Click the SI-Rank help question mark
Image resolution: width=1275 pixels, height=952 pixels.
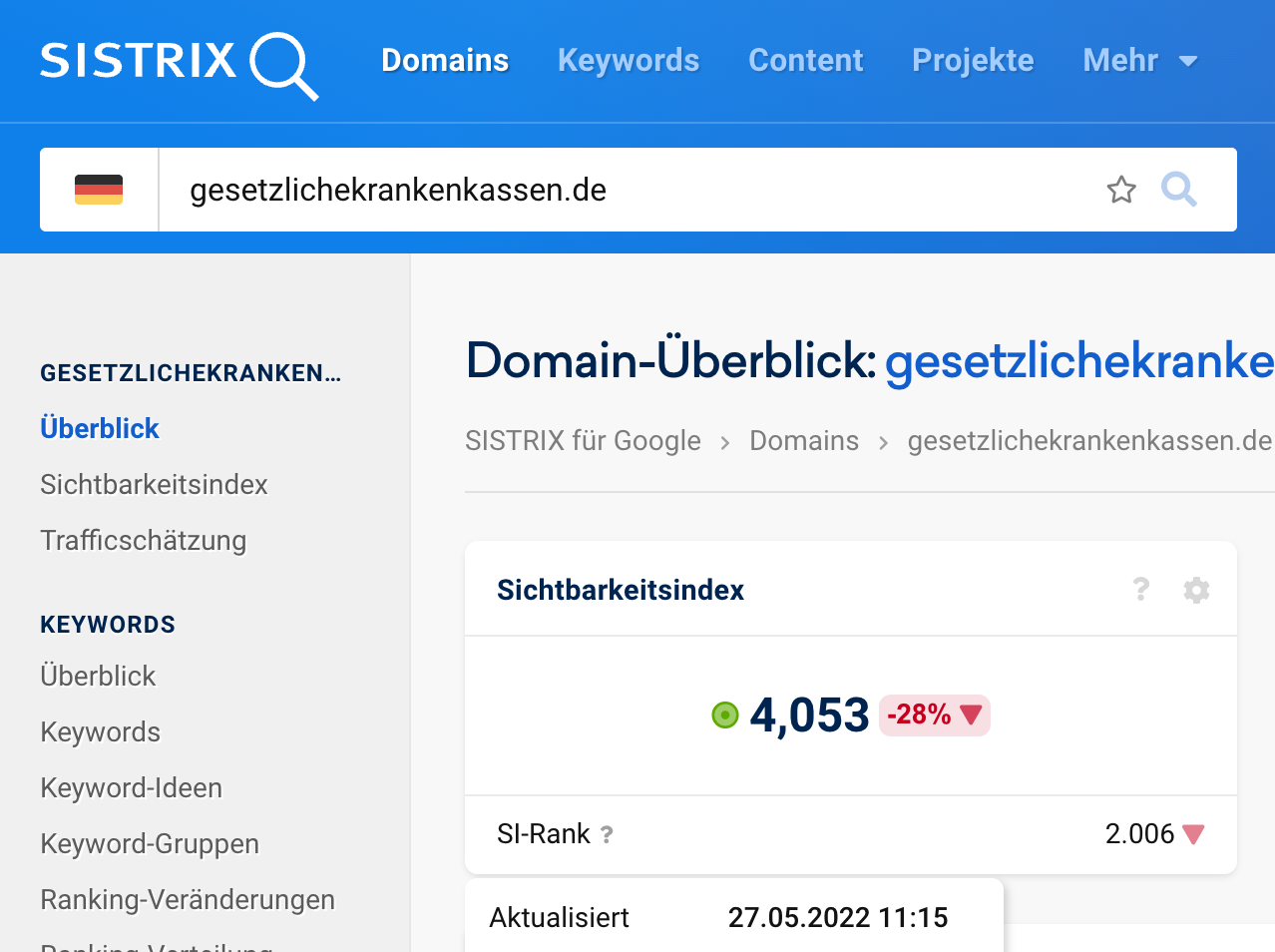click(x=607, y=835)
